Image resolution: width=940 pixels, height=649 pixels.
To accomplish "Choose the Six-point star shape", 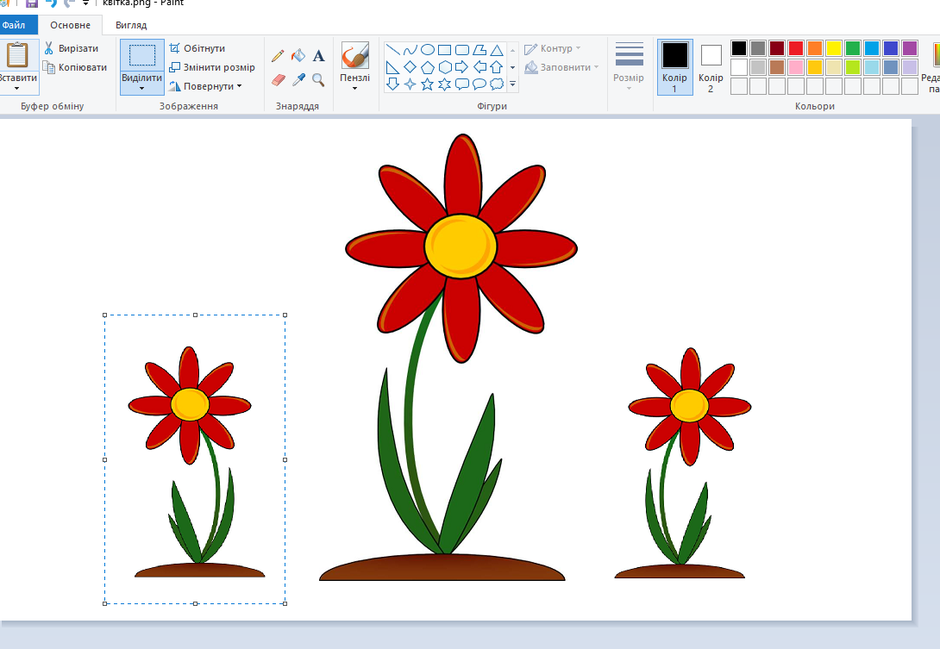I will [444, 84].
